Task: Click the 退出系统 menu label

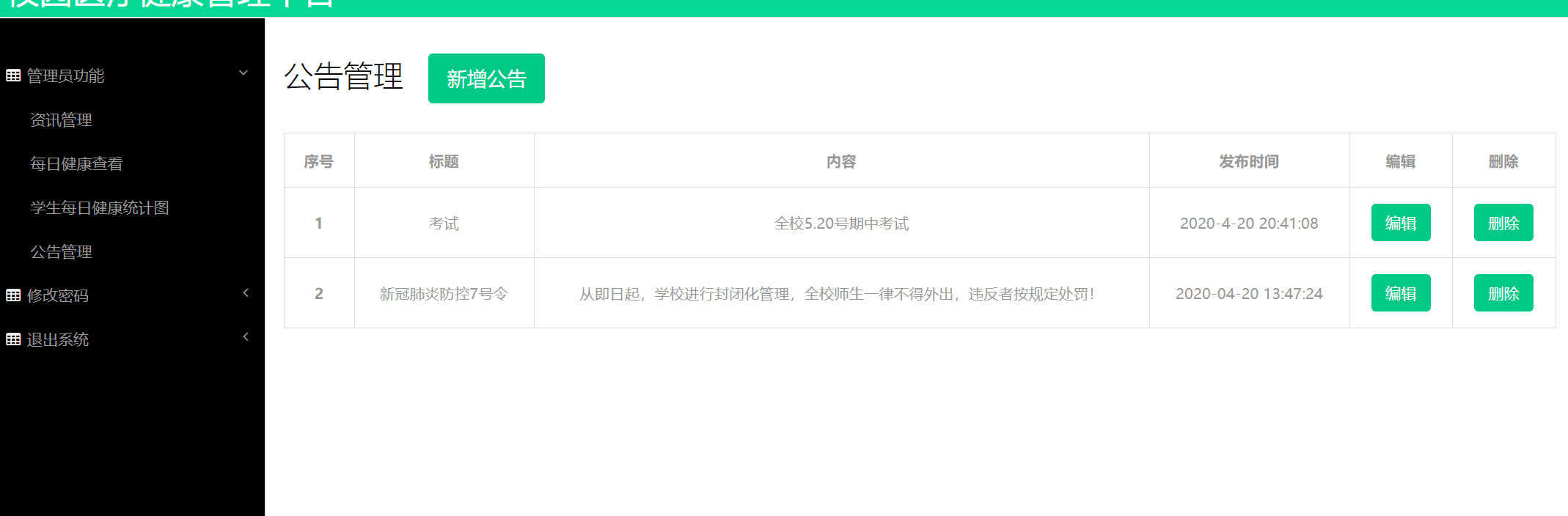Action: coord(58,340)
